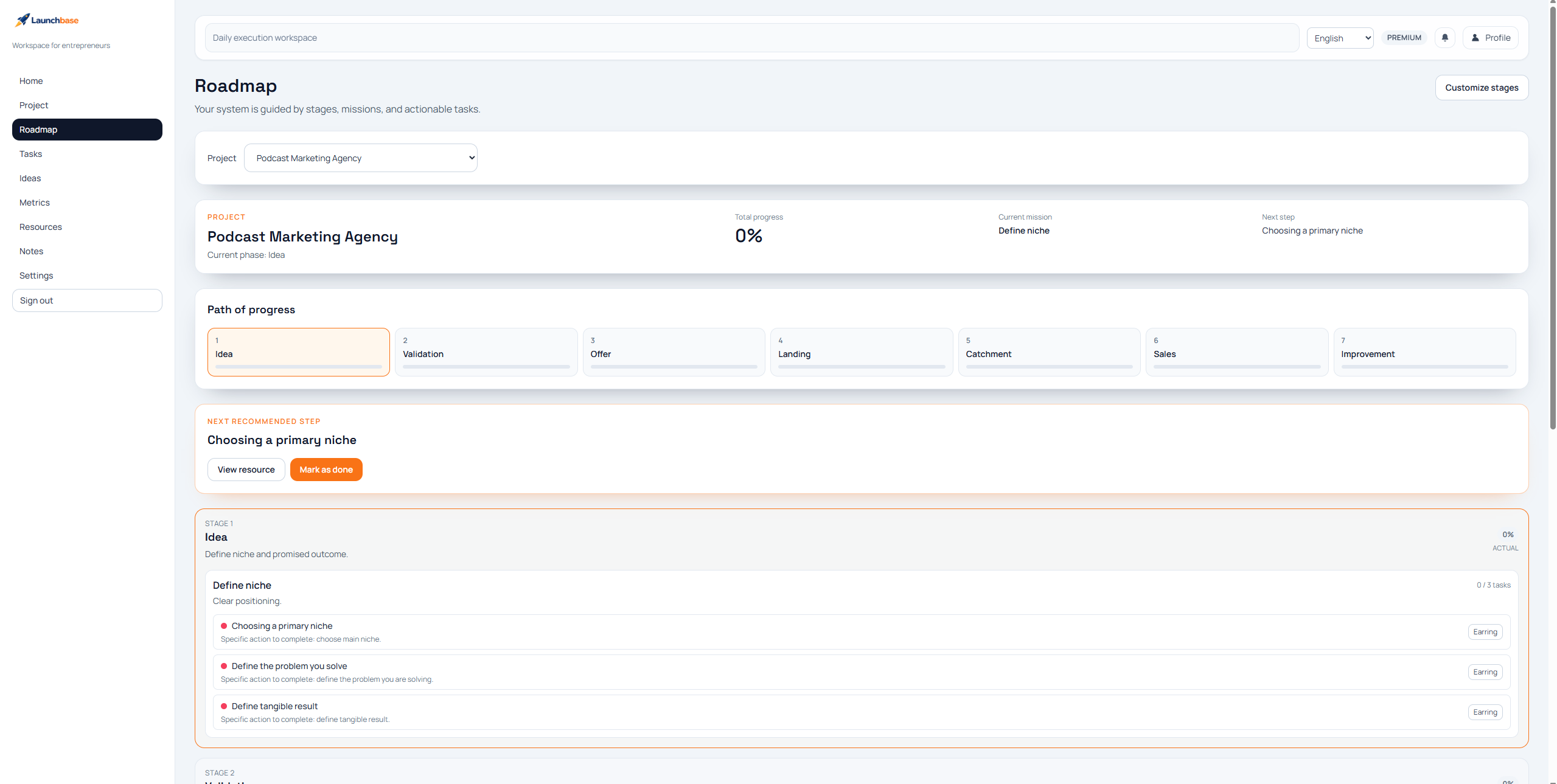Click the Customize stages button
Screen dimensions: 1557x784
pos(1481,88)
